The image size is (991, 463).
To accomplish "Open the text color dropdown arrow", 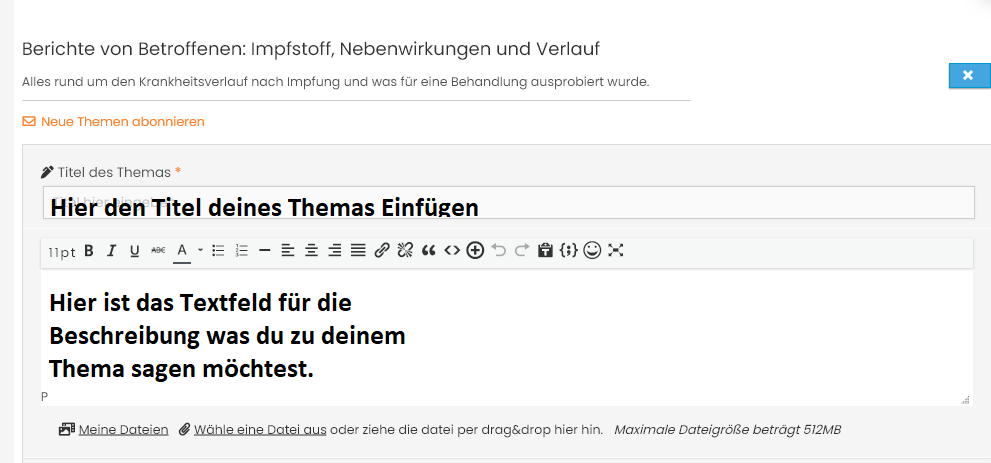I will click(x=200, y=251).
